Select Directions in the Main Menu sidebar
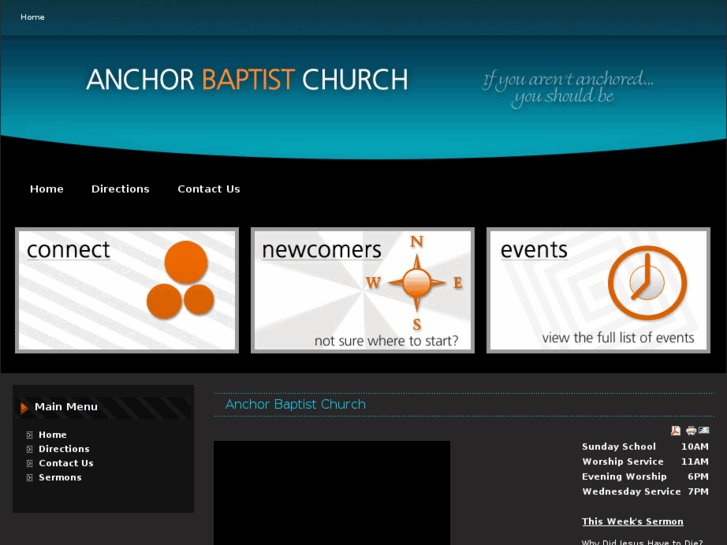The height and width of the screenshot is (545, 727). click(64, 449)
